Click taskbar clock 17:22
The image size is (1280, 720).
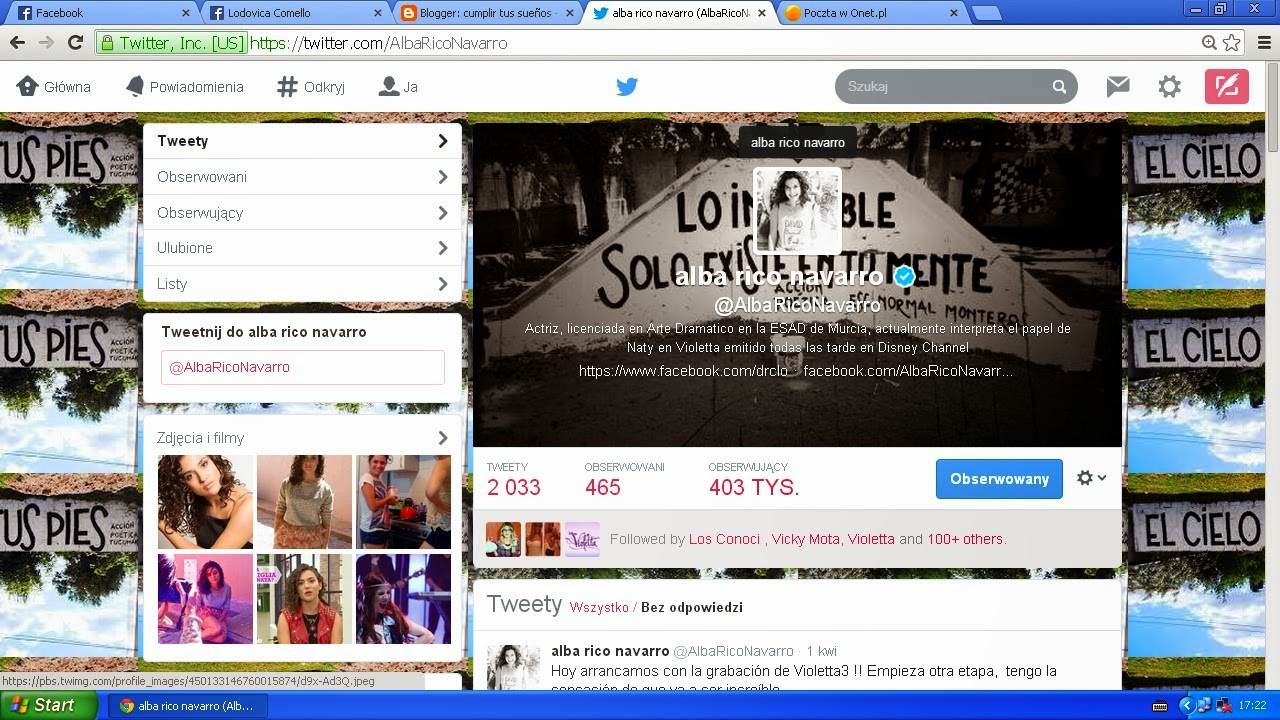(x=1252, y=705)
